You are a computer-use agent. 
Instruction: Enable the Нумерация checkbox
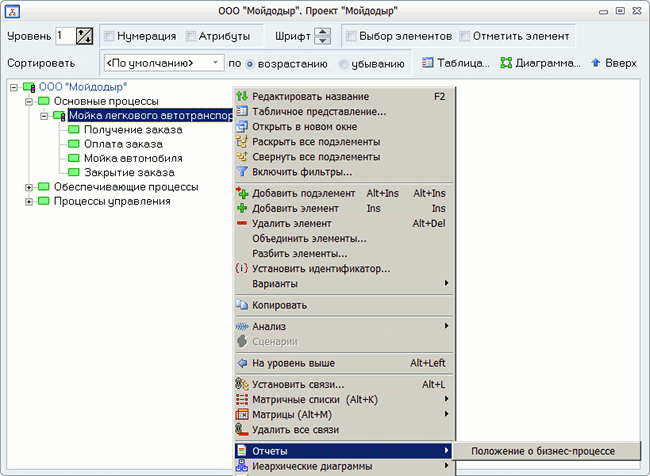[109, 36]
